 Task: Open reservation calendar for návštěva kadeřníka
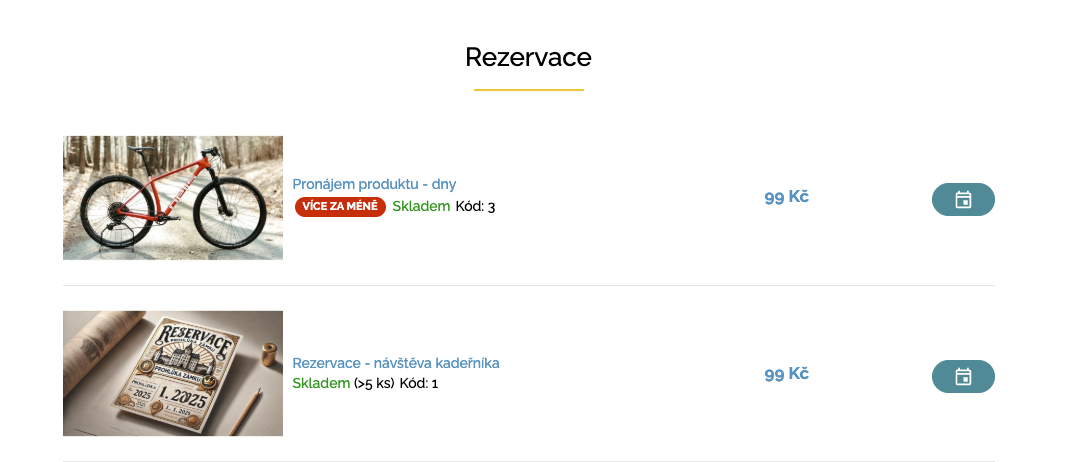963,376
